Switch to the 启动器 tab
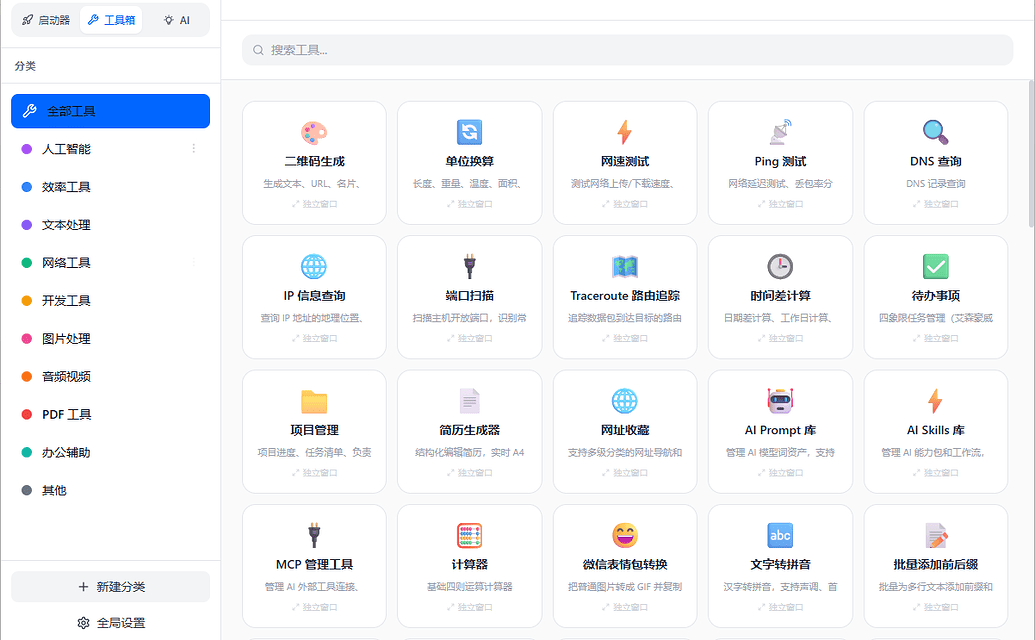1035x640 pixels. [46, 20]
